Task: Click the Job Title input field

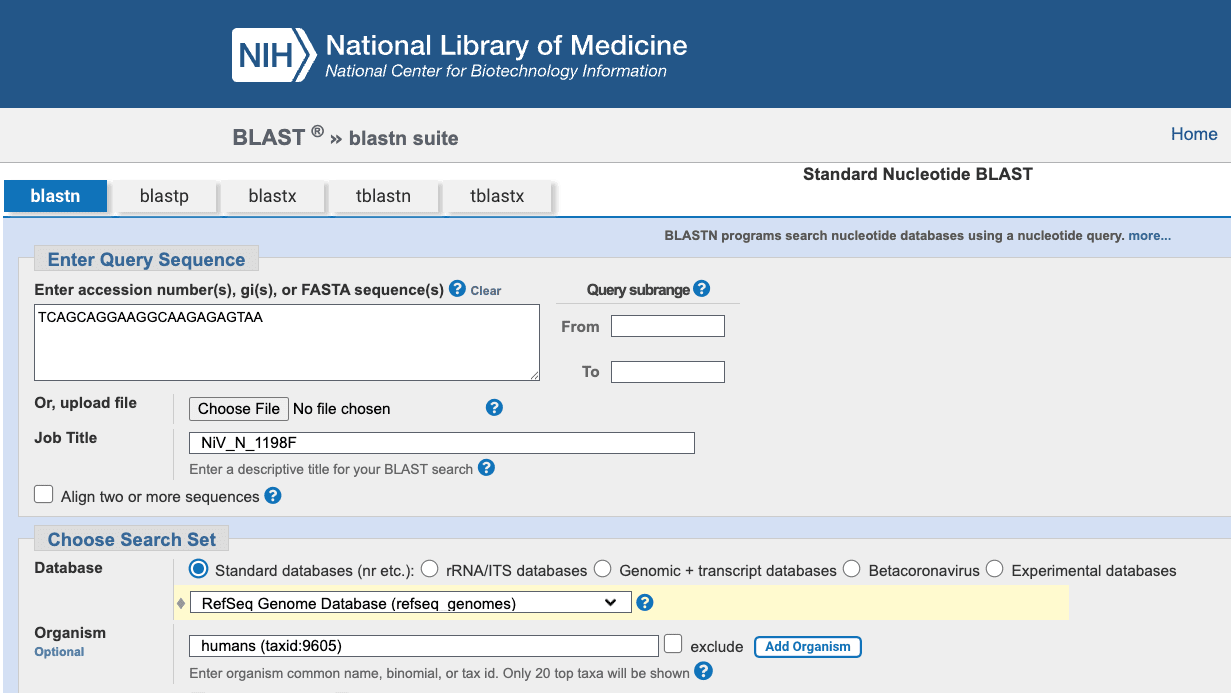Action: 442,443
